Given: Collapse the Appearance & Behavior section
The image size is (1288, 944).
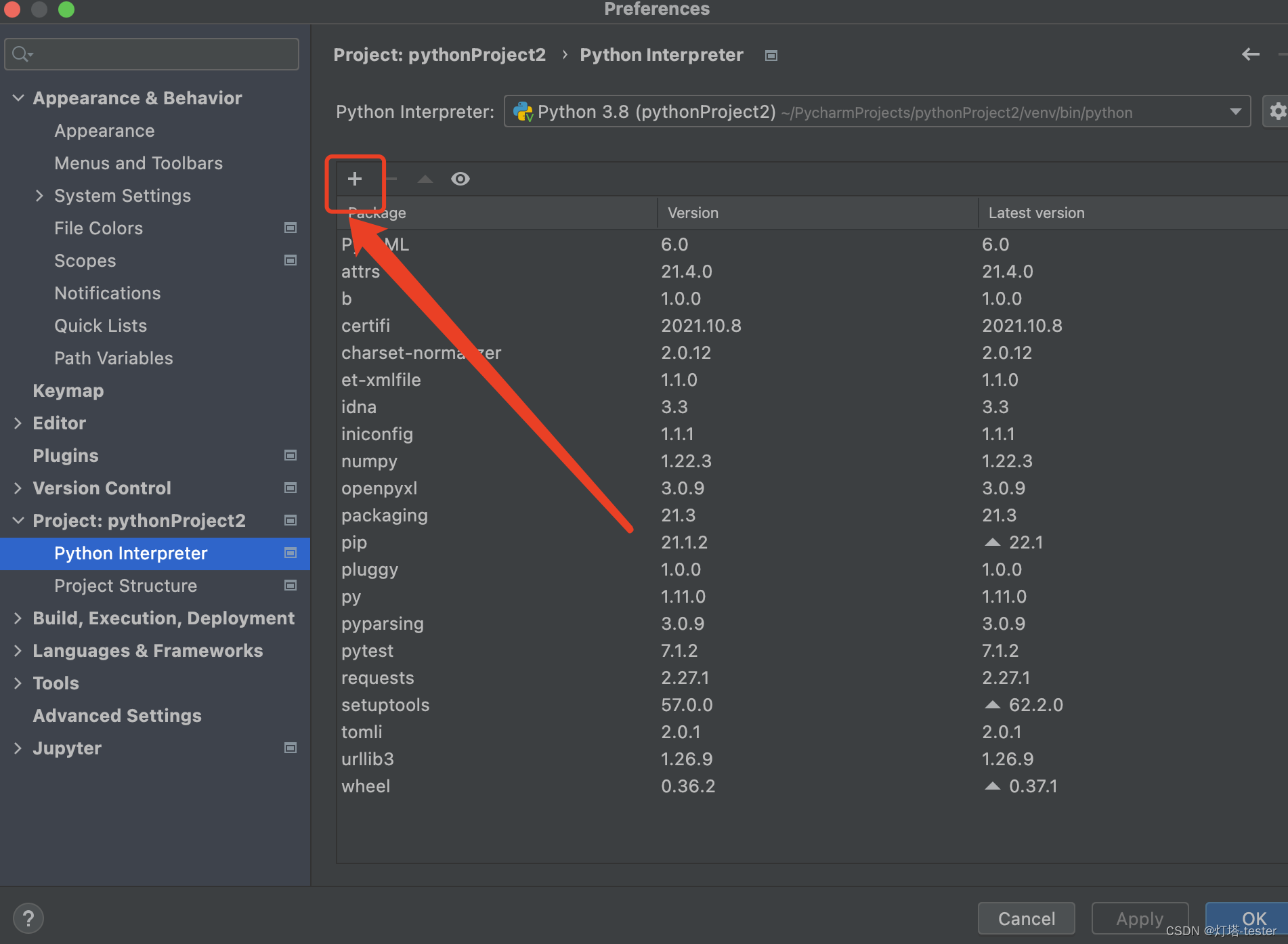Looking at the screenshot, I should (x=18, y=98).
